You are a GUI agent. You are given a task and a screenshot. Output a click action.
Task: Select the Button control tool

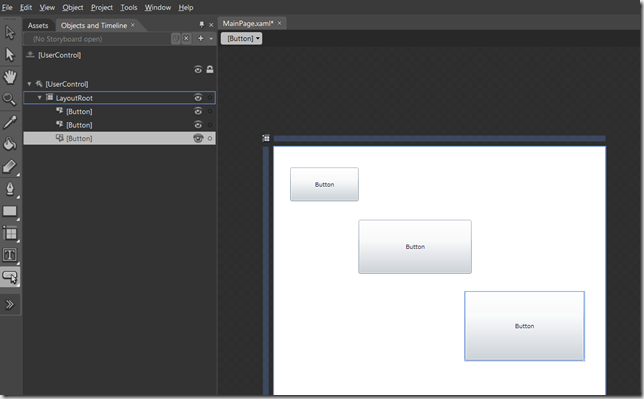pos(10,277)
